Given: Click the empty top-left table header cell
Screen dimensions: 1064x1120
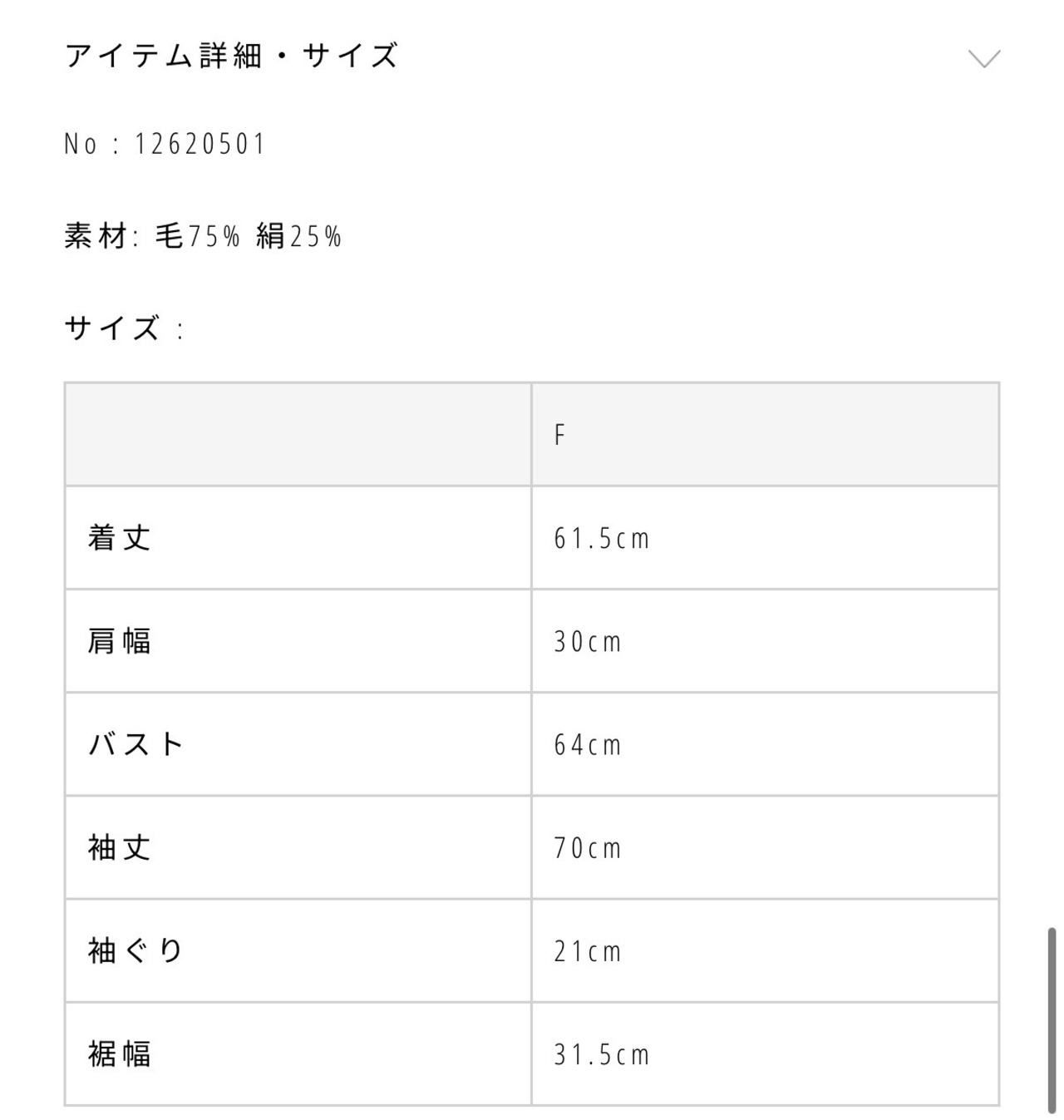Looking at the screenshot, I should pos(298,434).
